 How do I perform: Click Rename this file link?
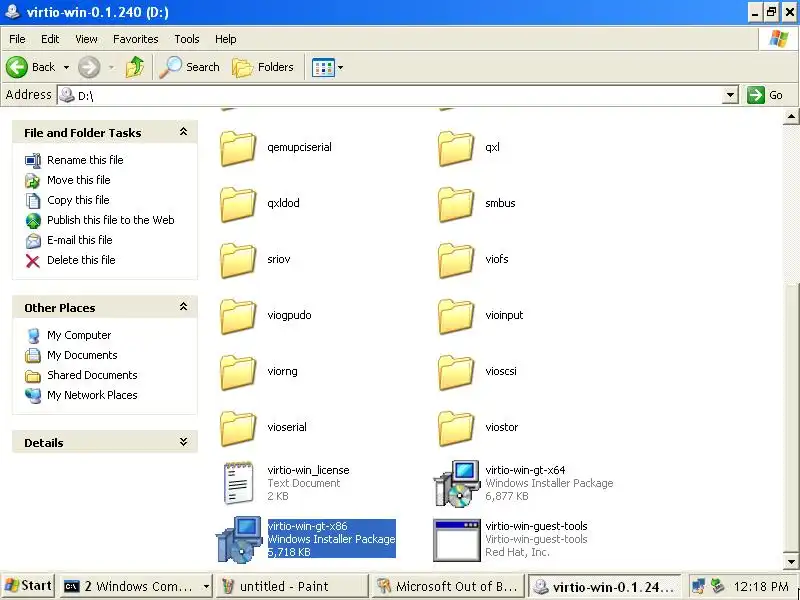85,160
